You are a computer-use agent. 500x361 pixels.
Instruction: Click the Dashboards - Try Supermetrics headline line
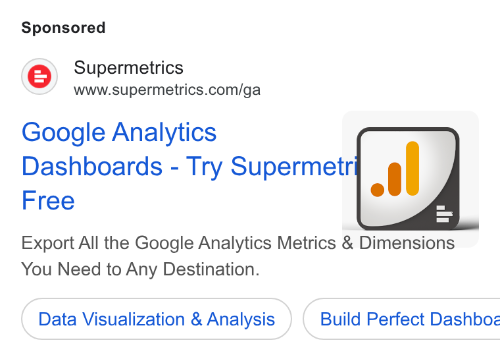(189, 166)
